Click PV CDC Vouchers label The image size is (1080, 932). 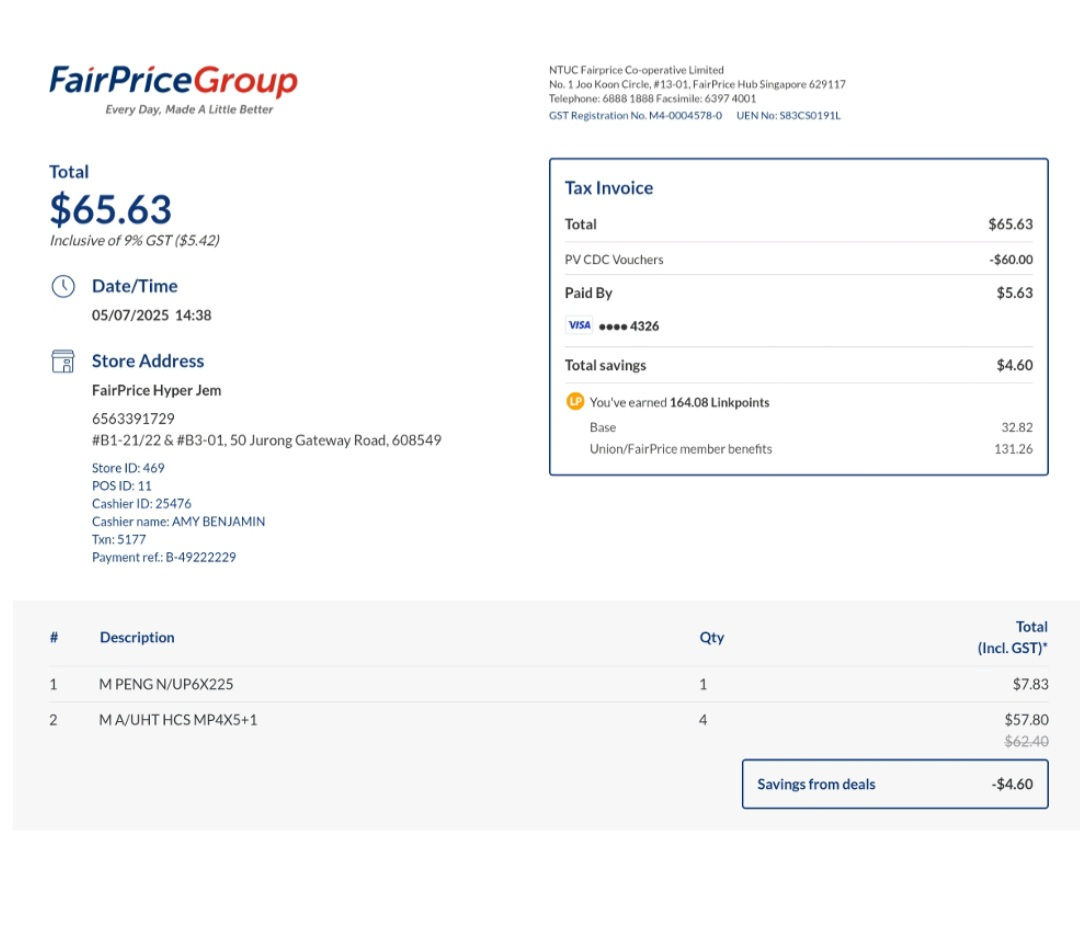point(614,260)
